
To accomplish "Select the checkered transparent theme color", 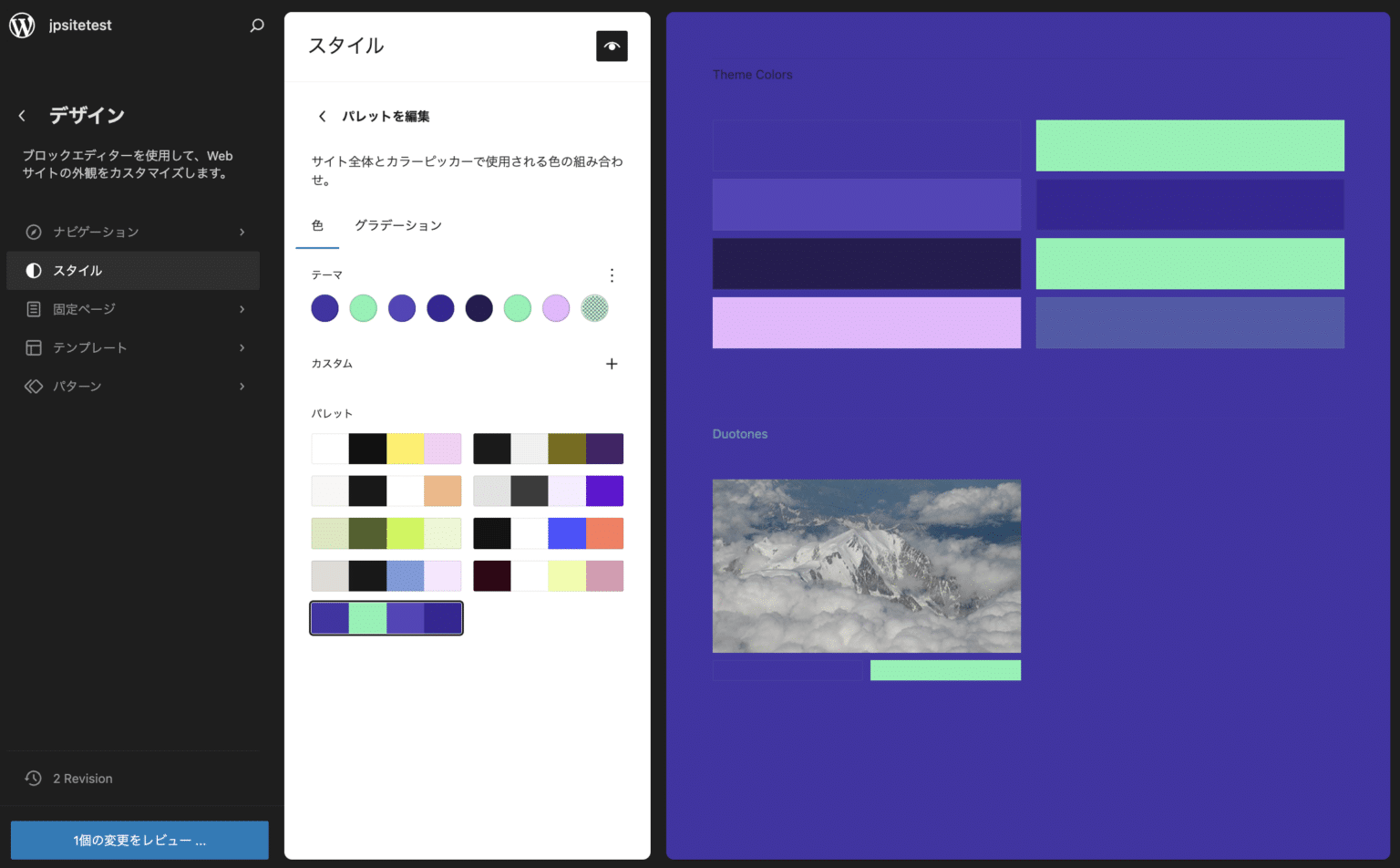I will click(595, 308).
